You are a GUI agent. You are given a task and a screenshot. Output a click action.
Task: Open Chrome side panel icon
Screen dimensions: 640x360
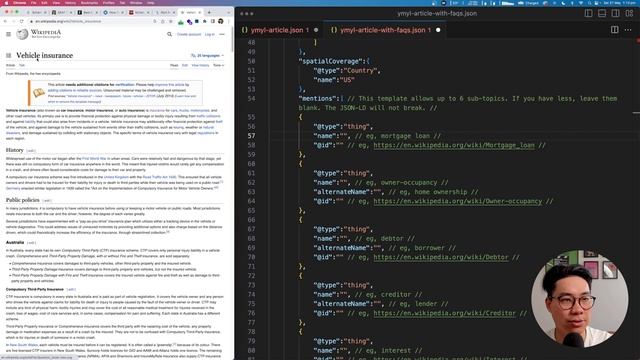point(213,21)
